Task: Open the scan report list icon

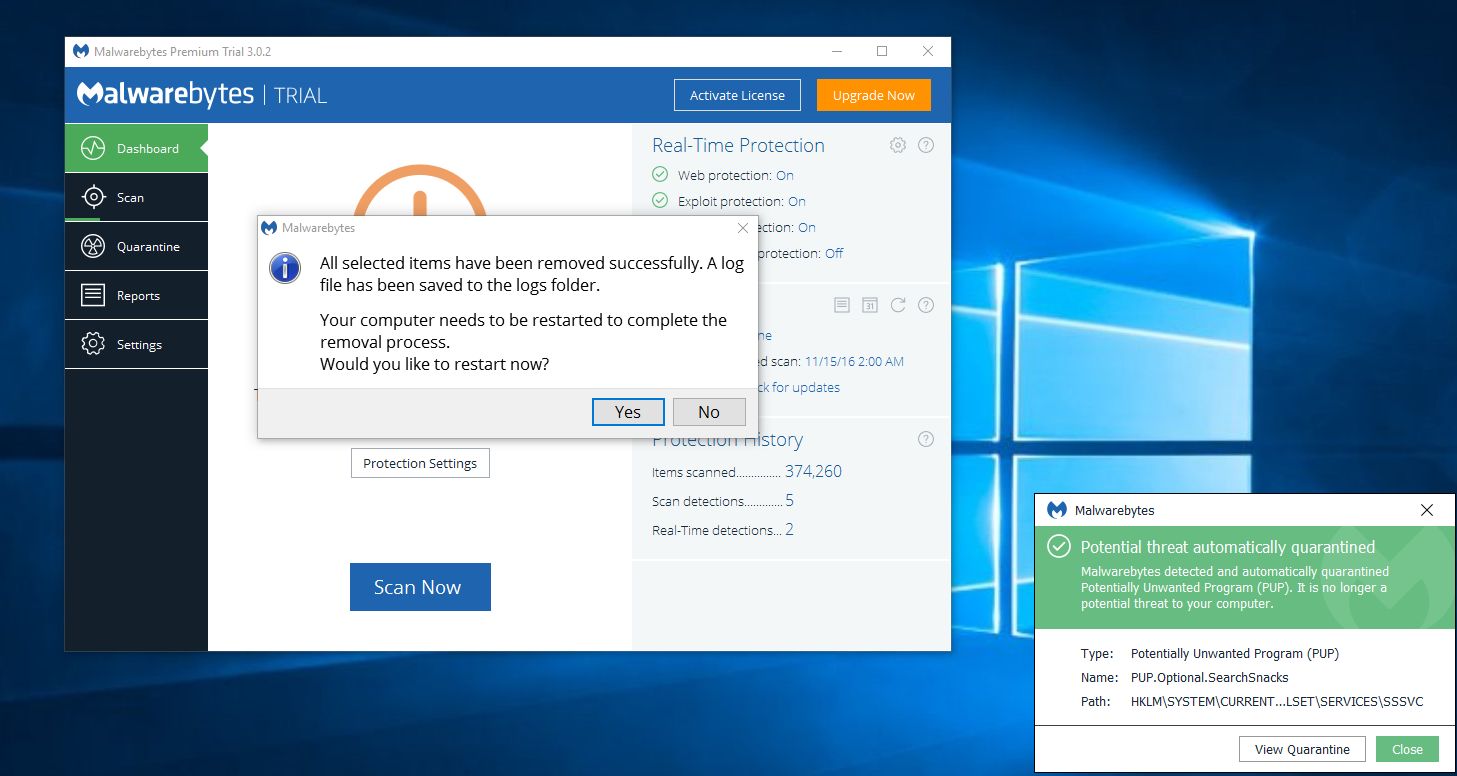Action: point(842,305)
